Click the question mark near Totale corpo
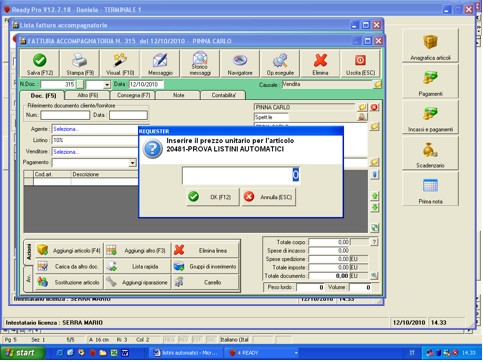Screen dimensions: 483x362 click(x=374, y=242)
